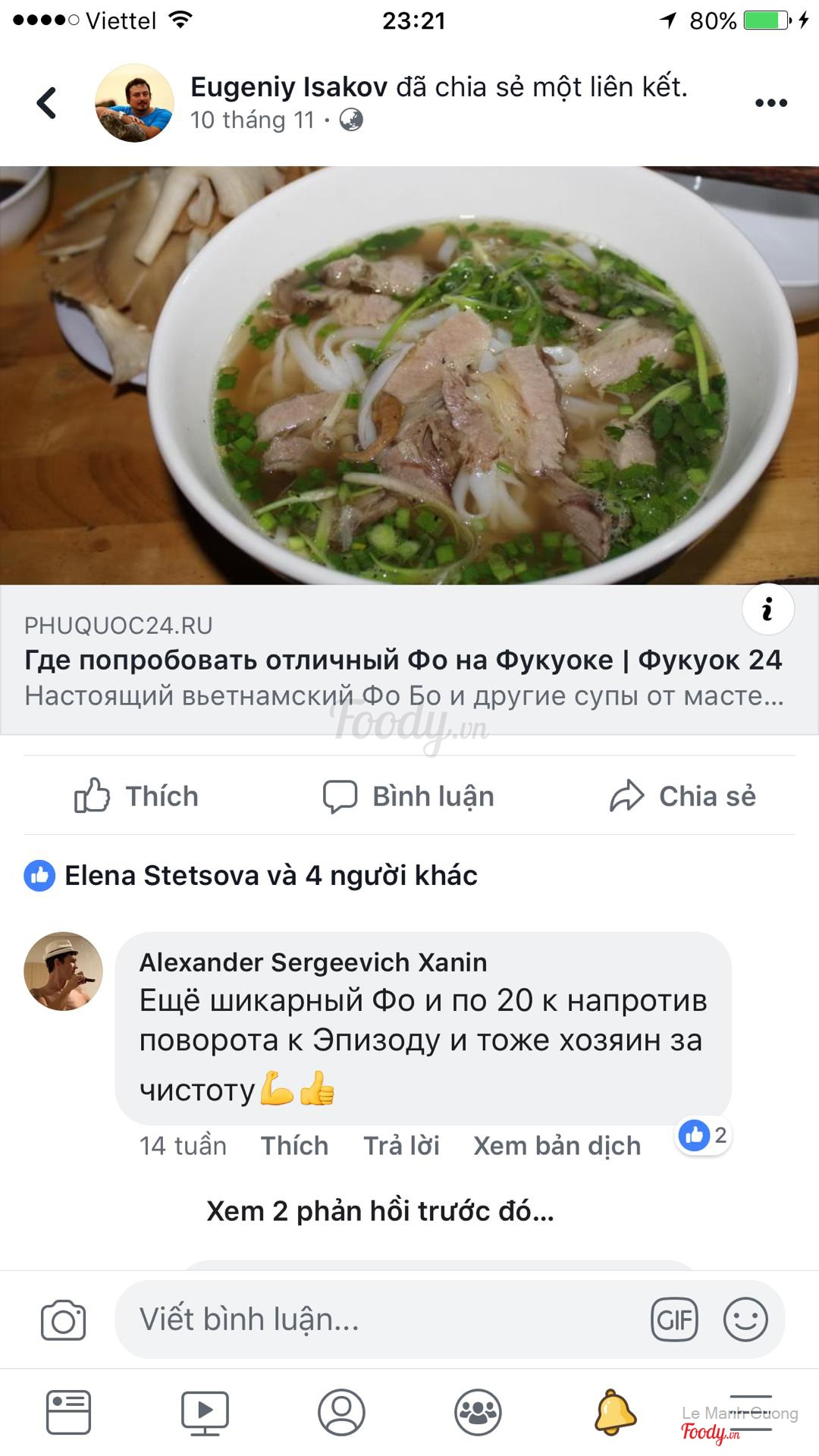Reply to comment with Trả lời
This screenshot has height=1456, width=819.
tap(401, 1145)
